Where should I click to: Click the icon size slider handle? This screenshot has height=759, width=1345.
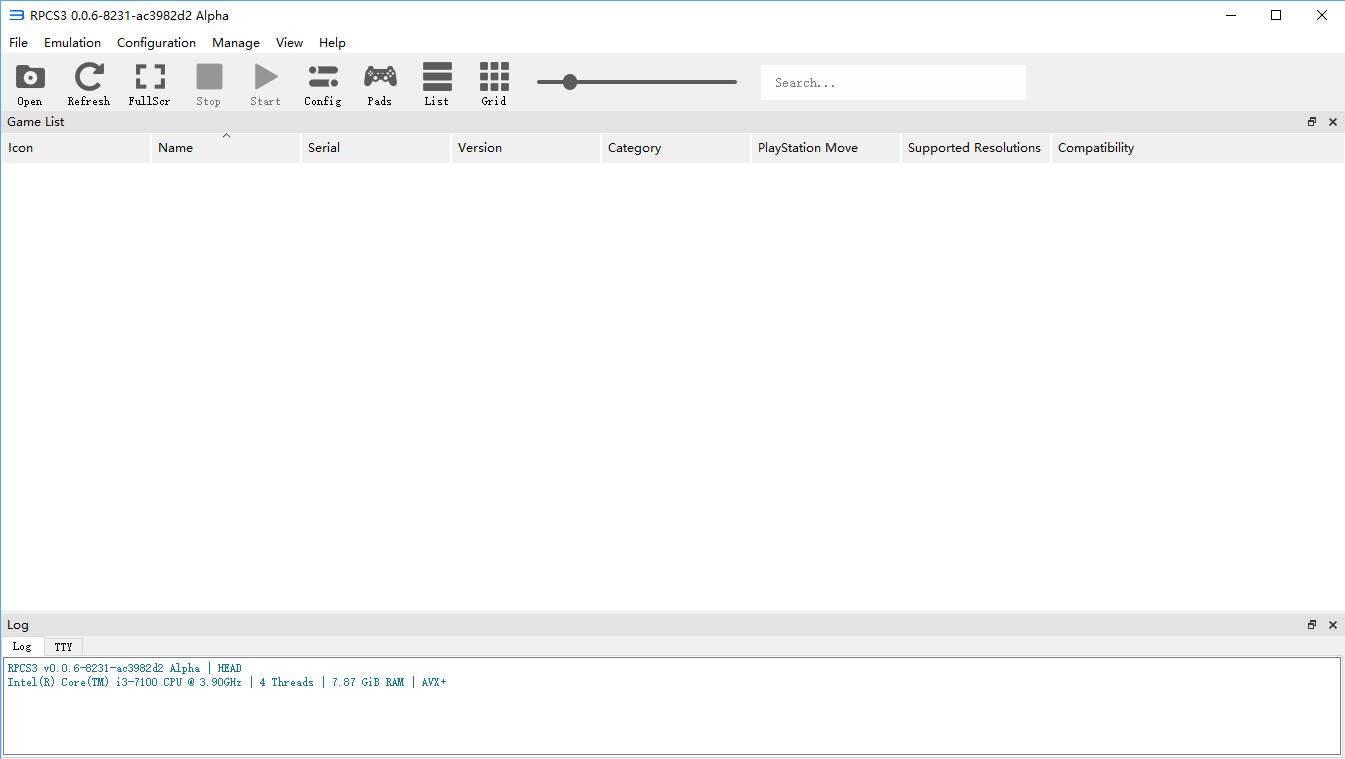570,82
